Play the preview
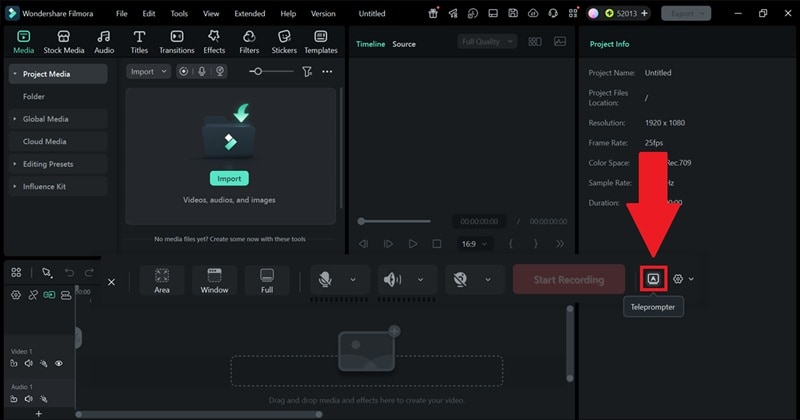This screenshot has height=420, width=800. [412, 244]
